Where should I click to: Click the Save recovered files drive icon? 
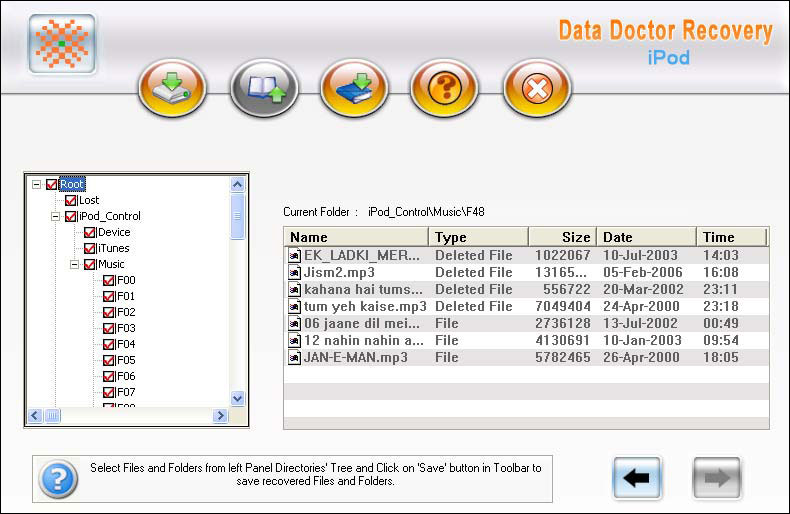[x=172, y=88]
